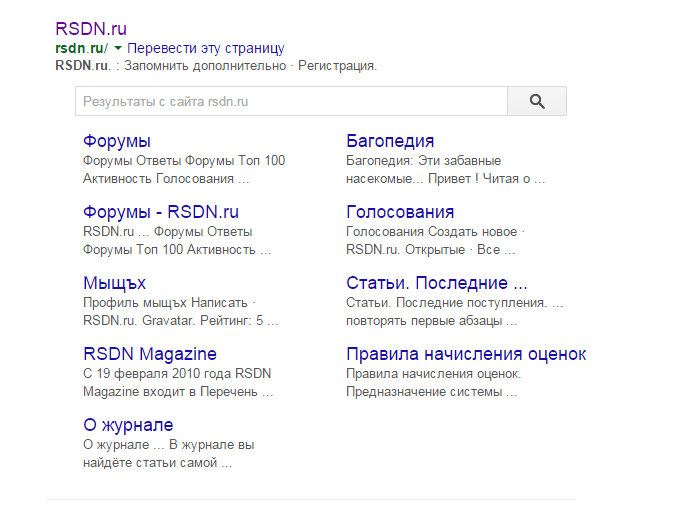Open the 'Мыщъх' sitelink
Viewport: 681px width, 514px height.
115,283
